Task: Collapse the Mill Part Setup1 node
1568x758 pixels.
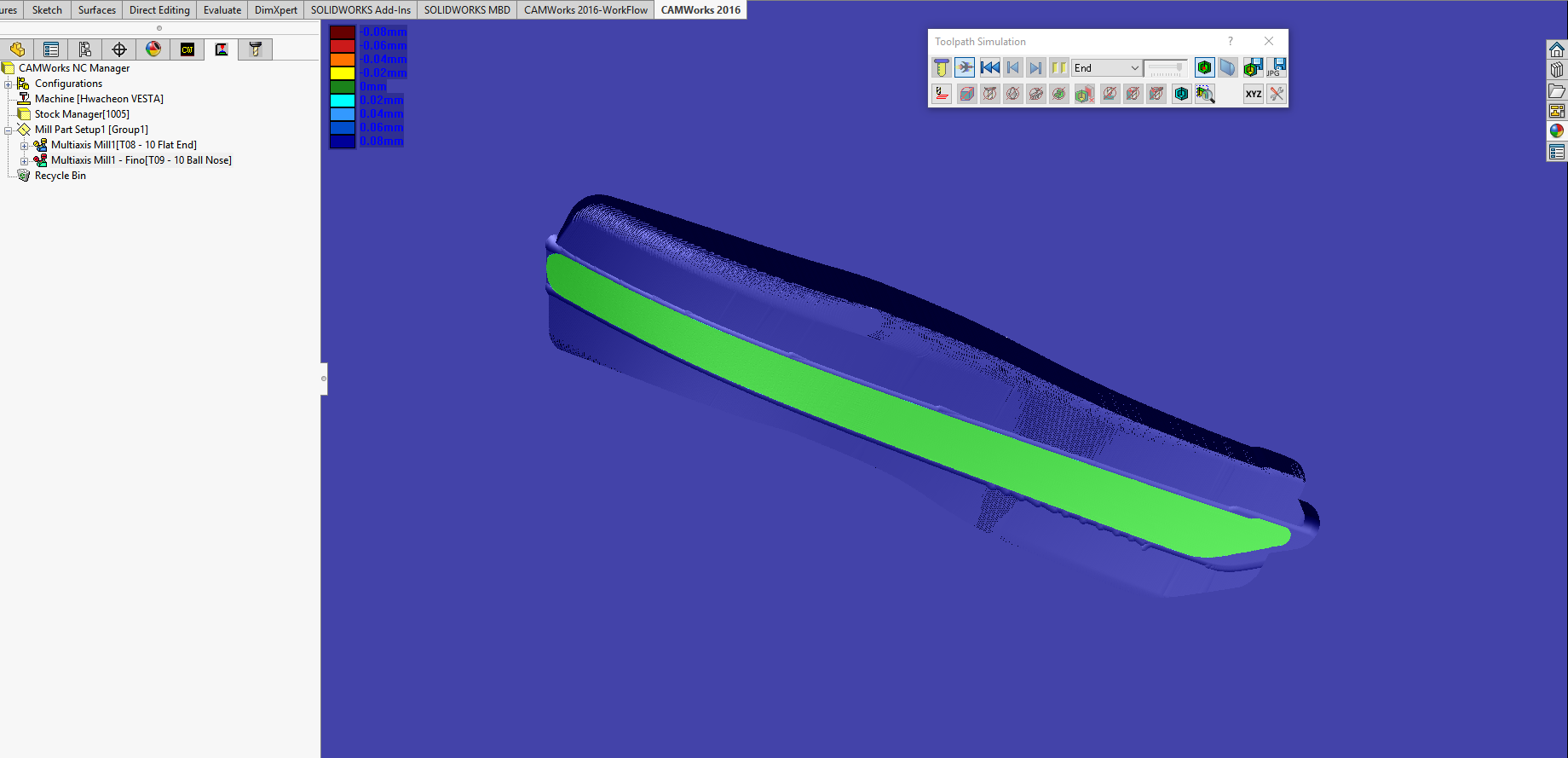Action: (9, 130)
